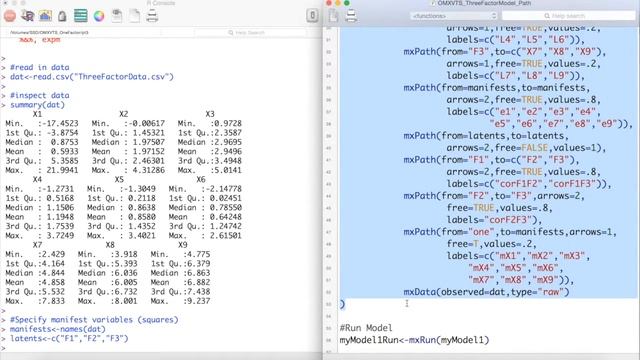Screen dimensions: 640x360
Task: Click the 'Min. :-17.4523' value for X1
Action: [42, 123]
